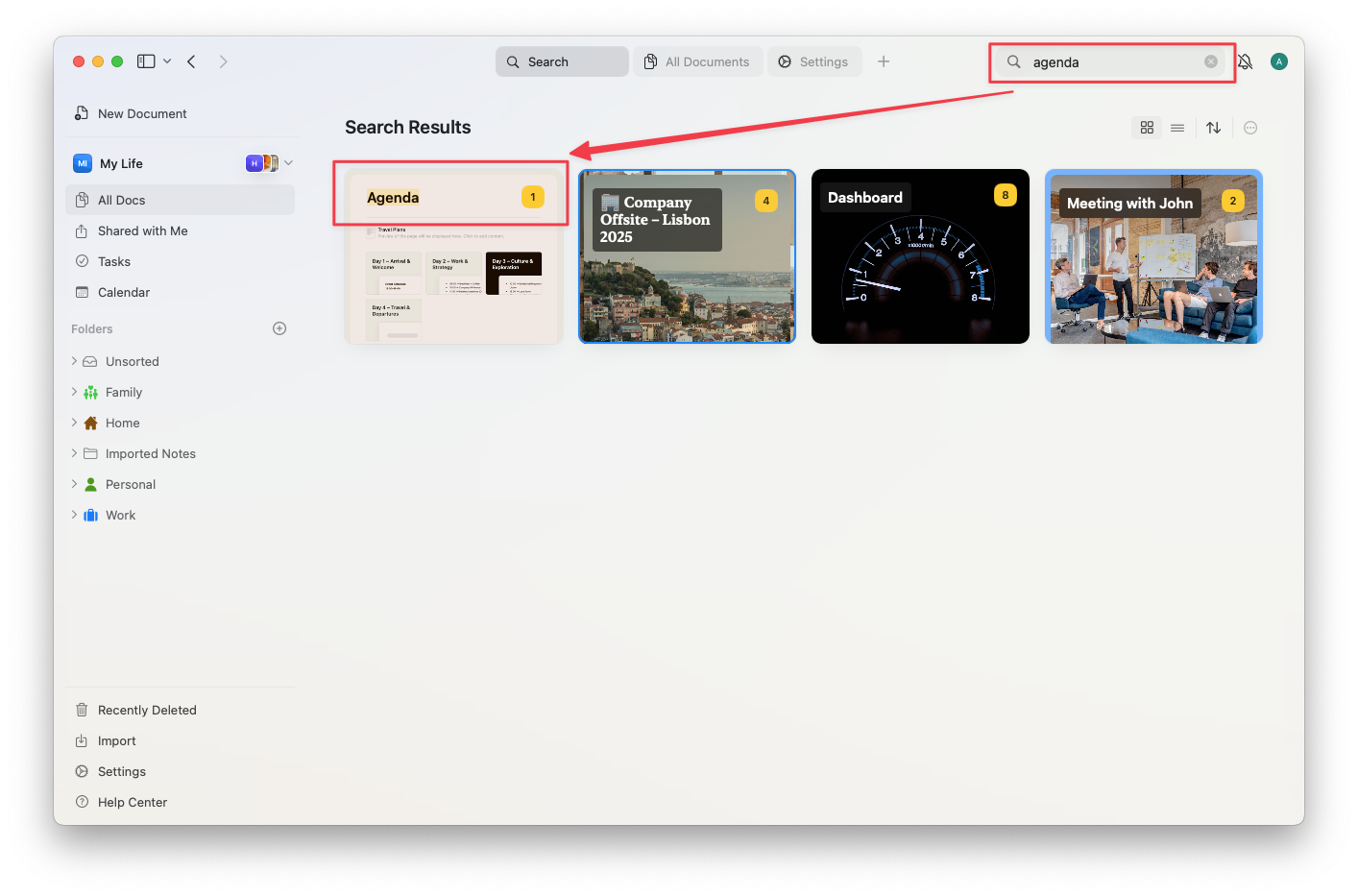The width and height of the screenshot is (1358, 896).
Task: Switch to the Settings tab
Action: (x=814, y=61)
